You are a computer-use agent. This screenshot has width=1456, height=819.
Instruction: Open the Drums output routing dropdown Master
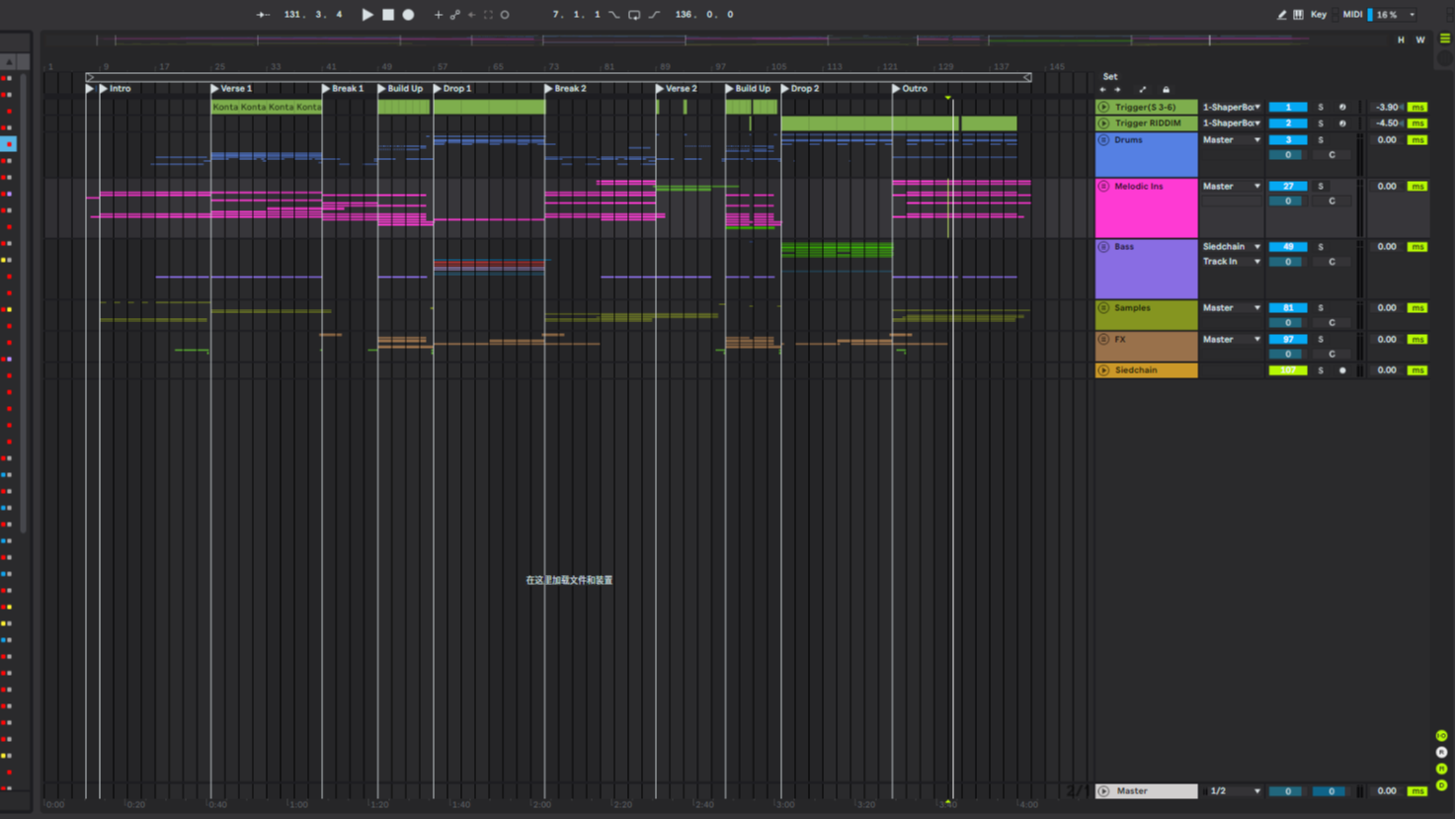tap(1231, 140)
